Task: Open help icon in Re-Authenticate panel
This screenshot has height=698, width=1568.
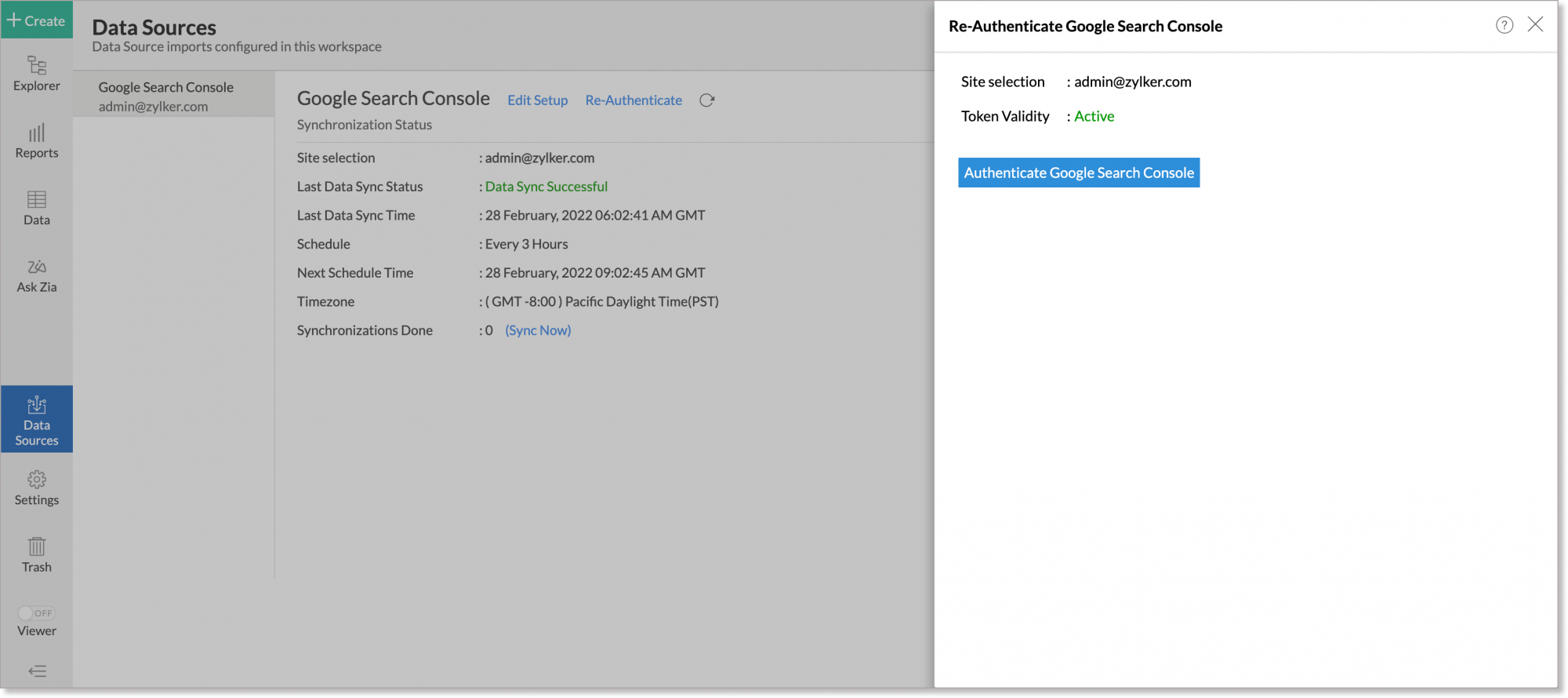Action: click(x=1504, y=25)
